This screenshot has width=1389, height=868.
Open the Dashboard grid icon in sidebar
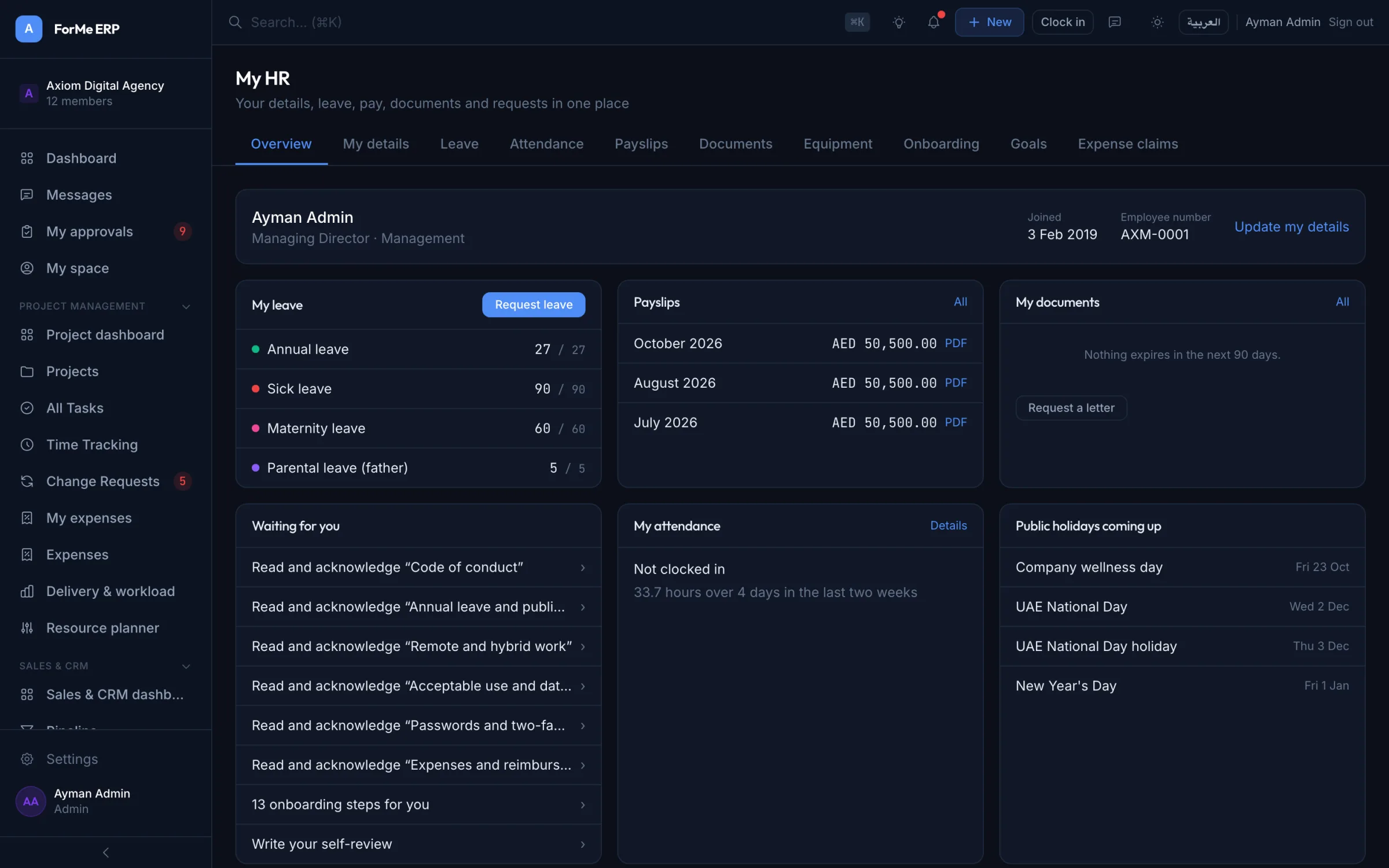point(27,158)
